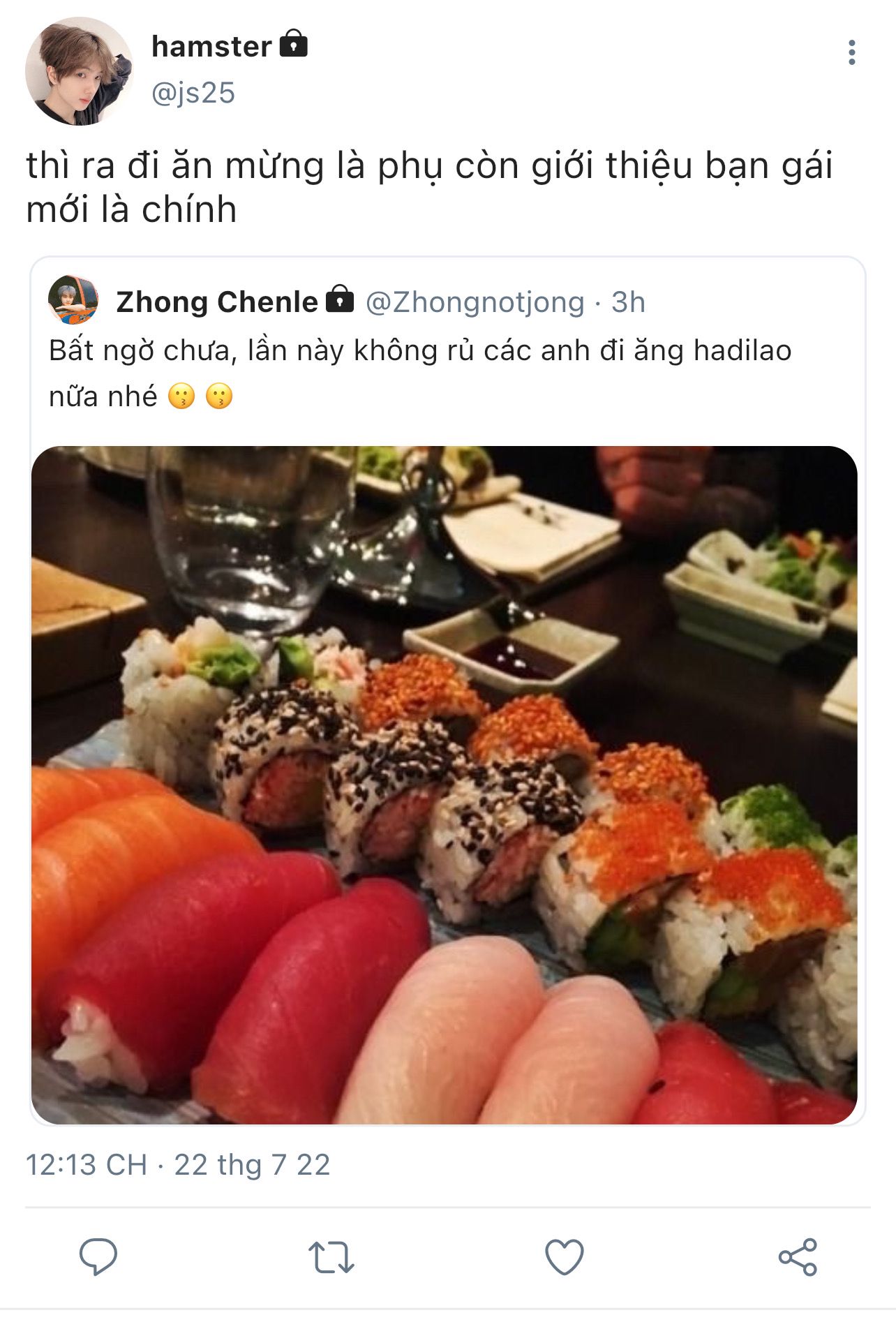Image resolution: width=896 pixels, height=1322 pixels.
Task: Open the quoted tweet text about hadilao
Action: 420,373
